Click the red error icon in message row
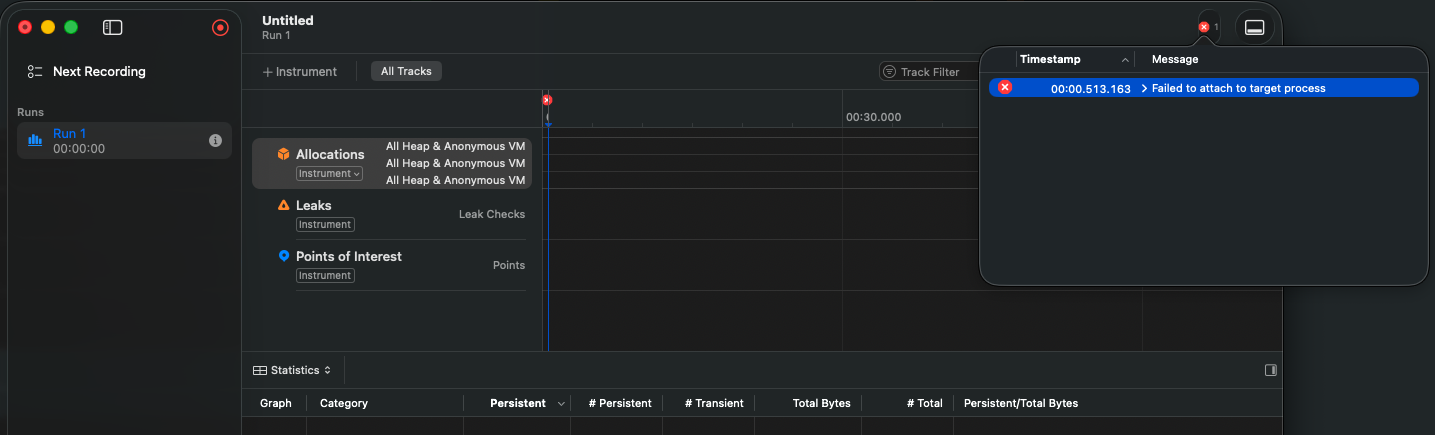 [1005, 88]
